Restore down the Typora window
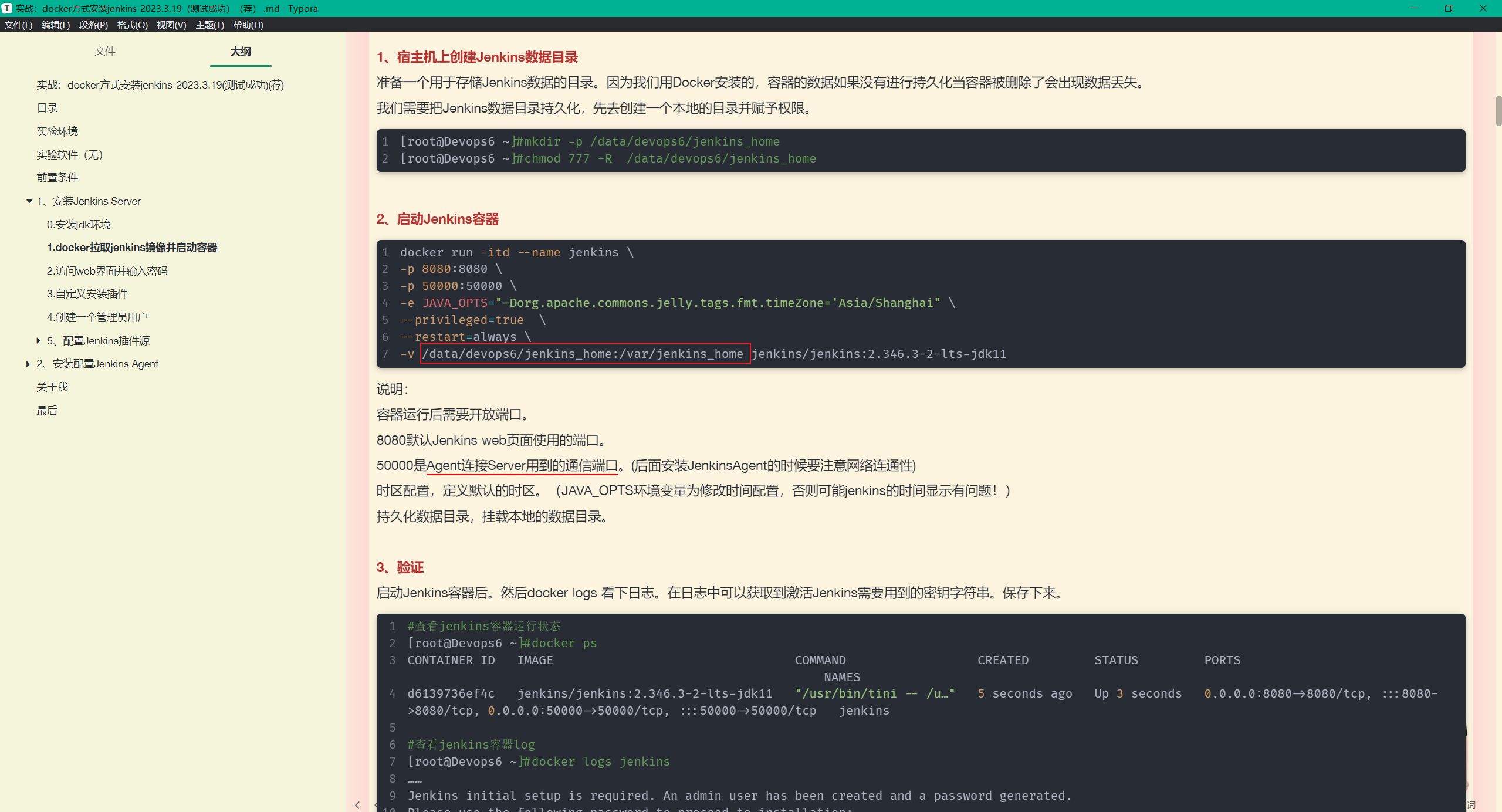This screenshot has width=1502, height=812. (1448, 8)
